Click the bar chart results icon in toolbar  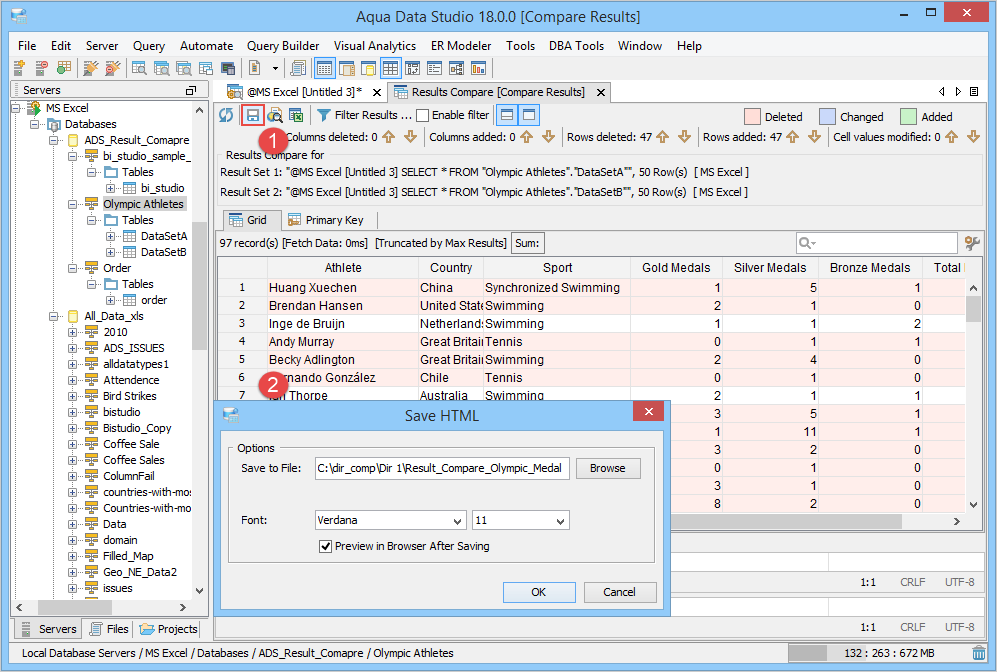click(x=478, y=68)
